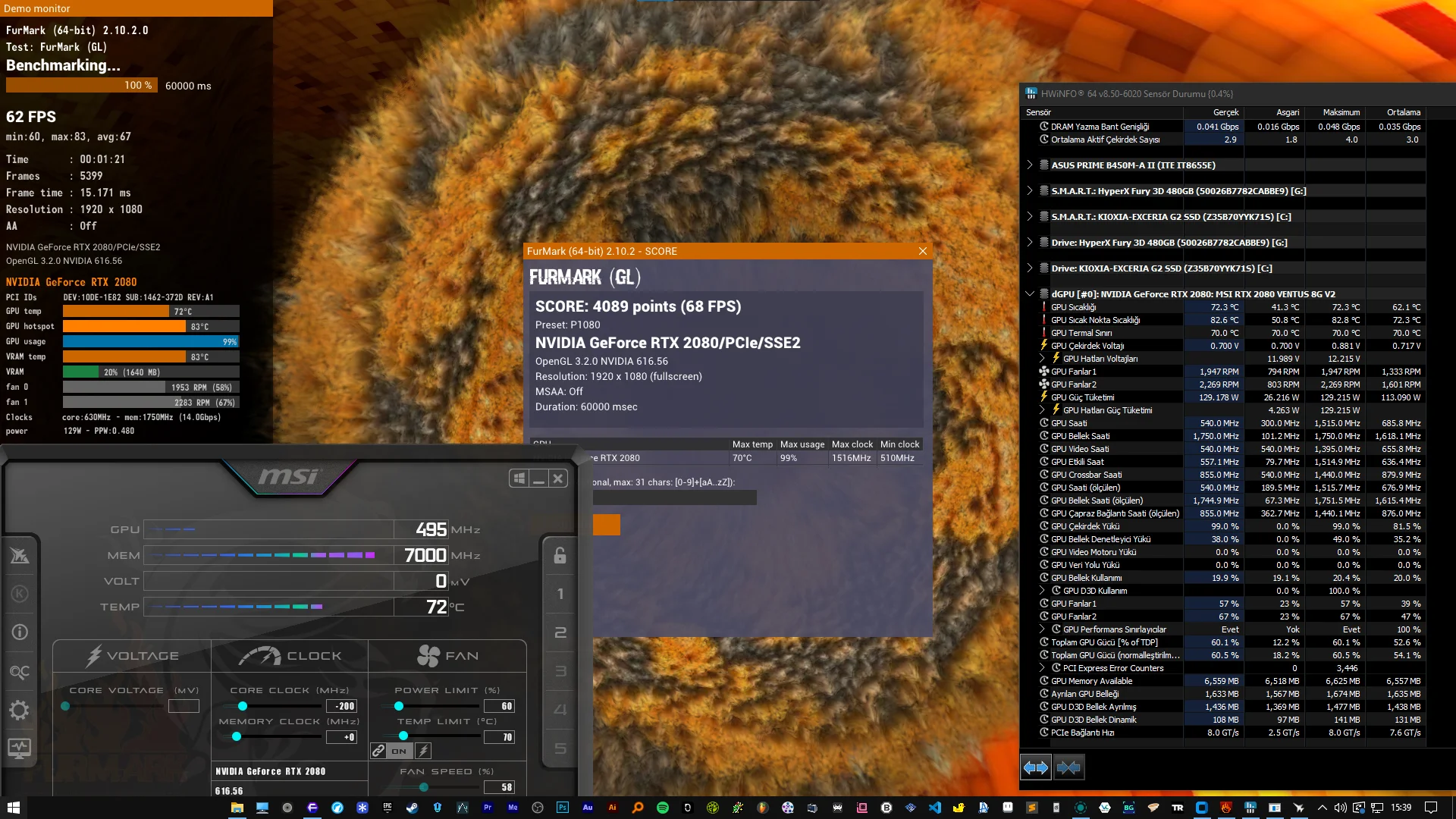Open Adobe Media Encoder from taskbar
Viewport: 1456px width, 819px height.
(x=513, y=808)
